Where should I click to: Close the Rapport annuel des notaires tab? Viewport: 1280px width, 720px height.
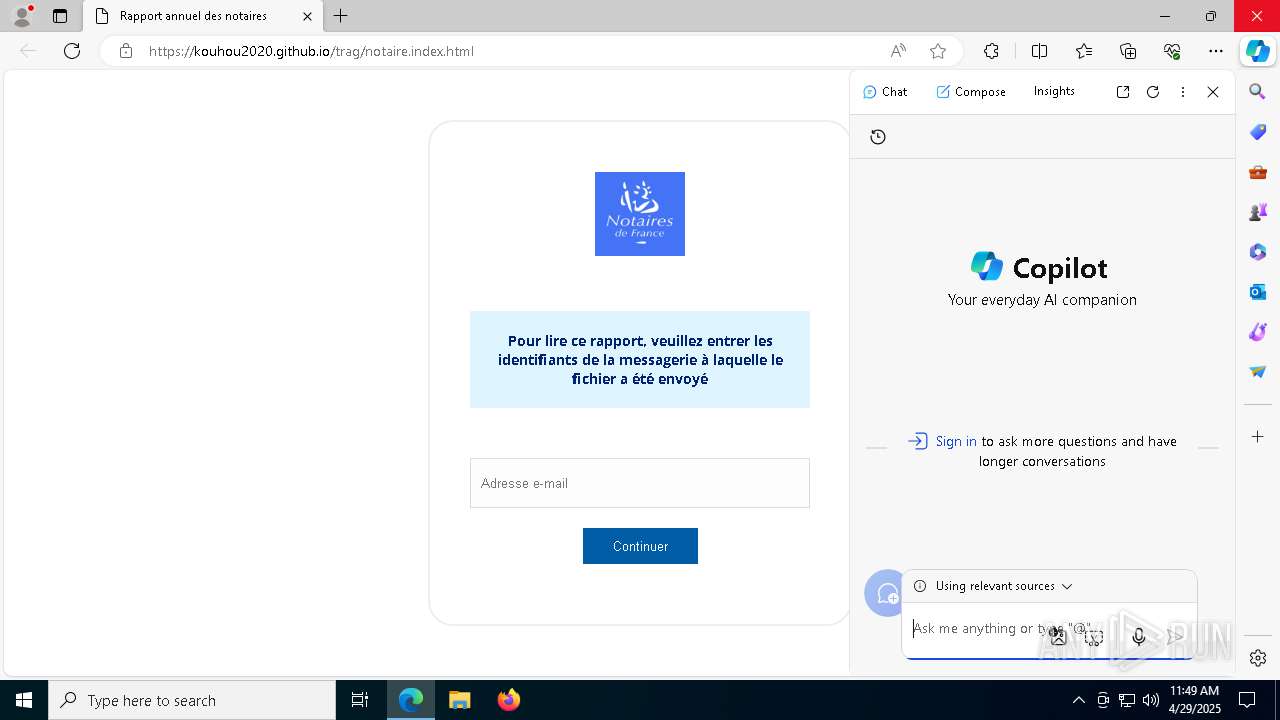307,16
